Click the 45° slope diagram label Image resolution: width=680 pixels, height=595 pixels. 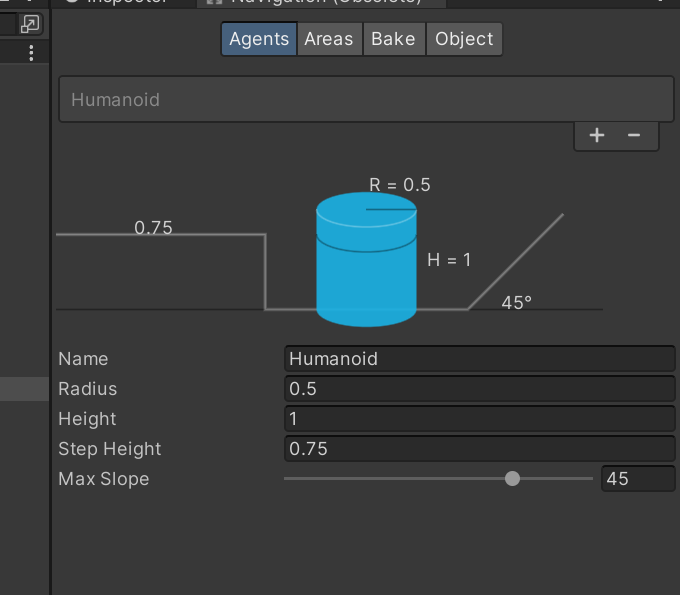click(517, 303)
